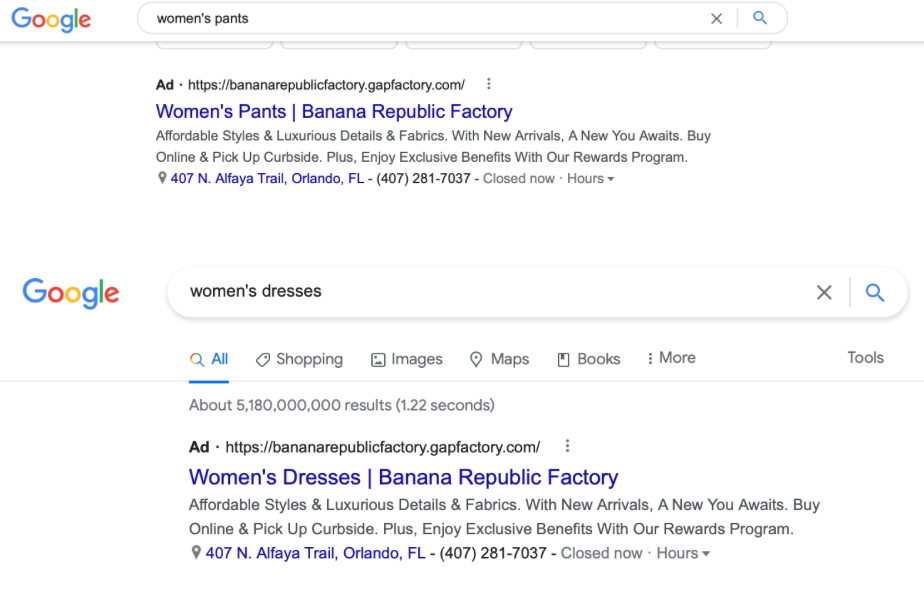Open the More menu in the search tabs
This screenshot has width=924, height=612.
click(671, 358)
